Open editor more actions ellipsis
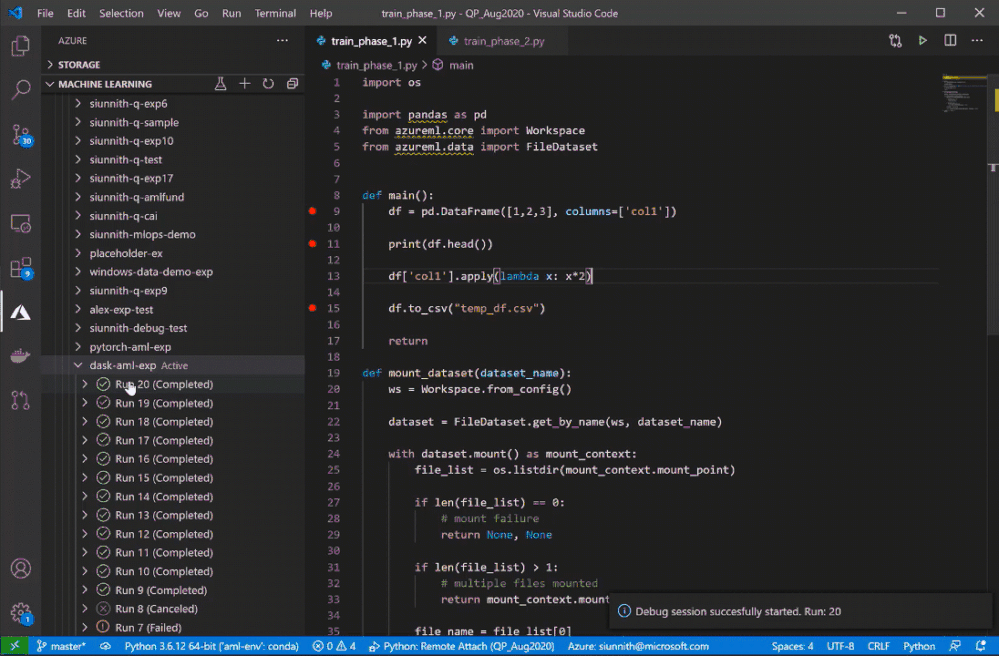Image resolution: width=999 pixels, height=656 pixels. click(x=977, y=41)
